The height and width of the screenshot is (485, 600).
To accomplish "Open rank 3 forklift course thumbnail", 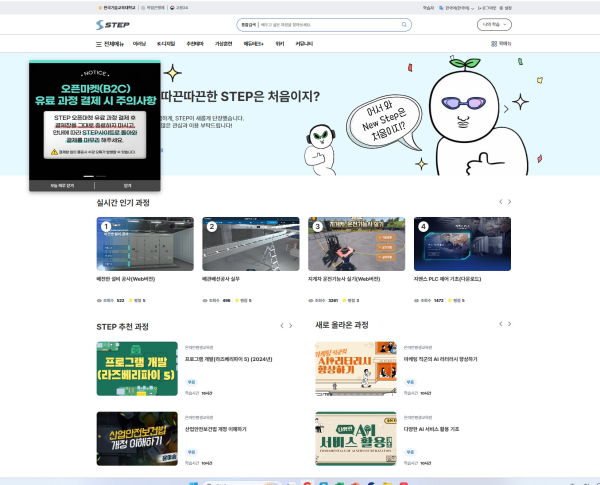I will [356, 244].
